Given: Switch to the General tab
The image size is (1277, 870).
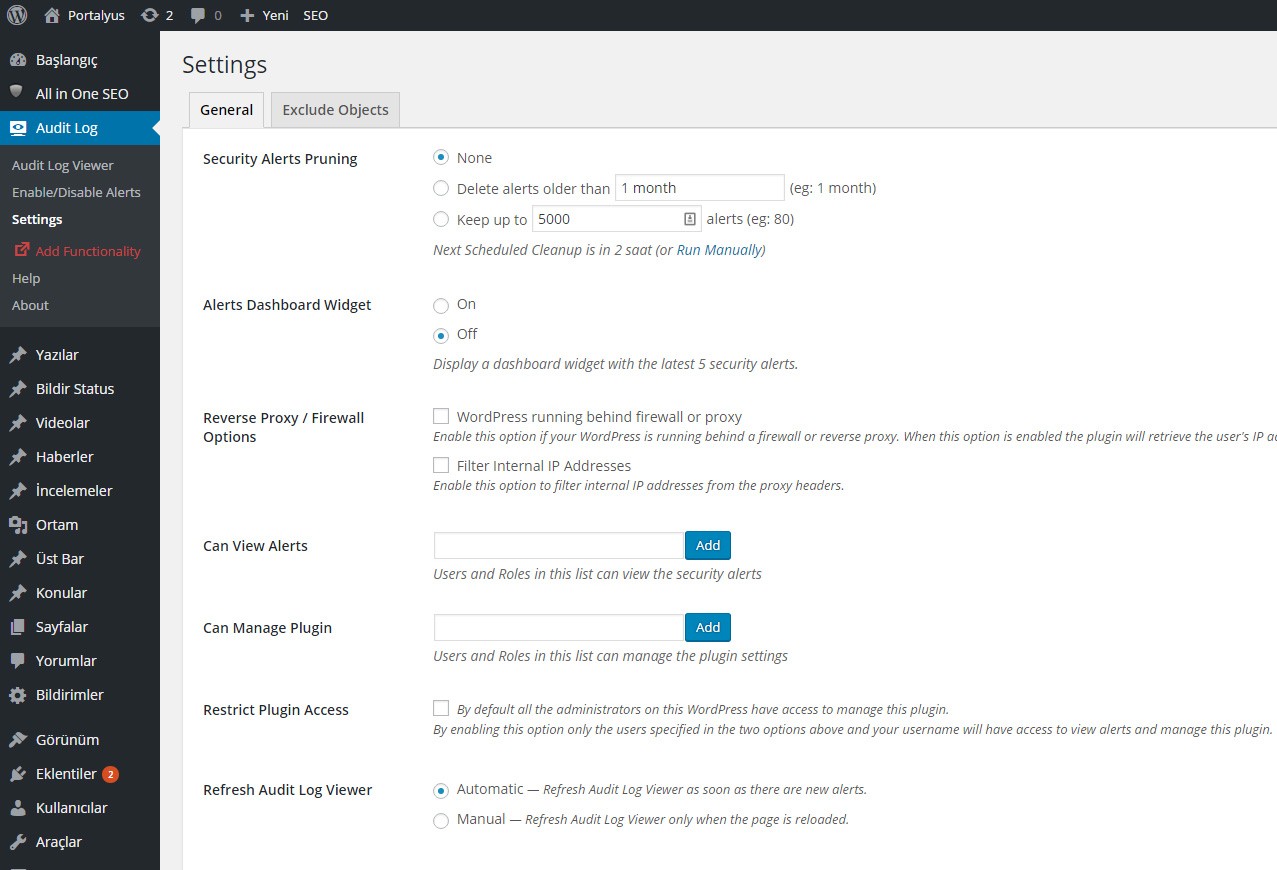Looking at the screenshot, I should coord(226,110).
